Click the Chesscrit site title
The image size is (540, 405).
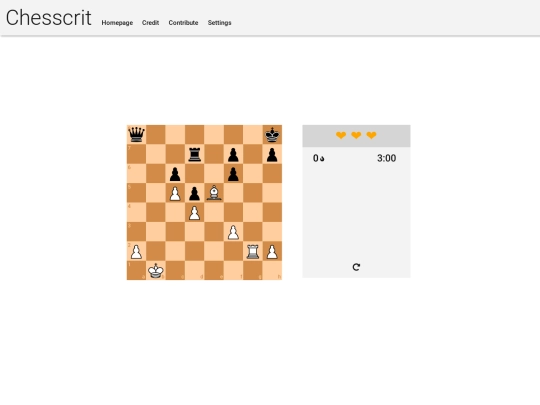click(49, 18)
